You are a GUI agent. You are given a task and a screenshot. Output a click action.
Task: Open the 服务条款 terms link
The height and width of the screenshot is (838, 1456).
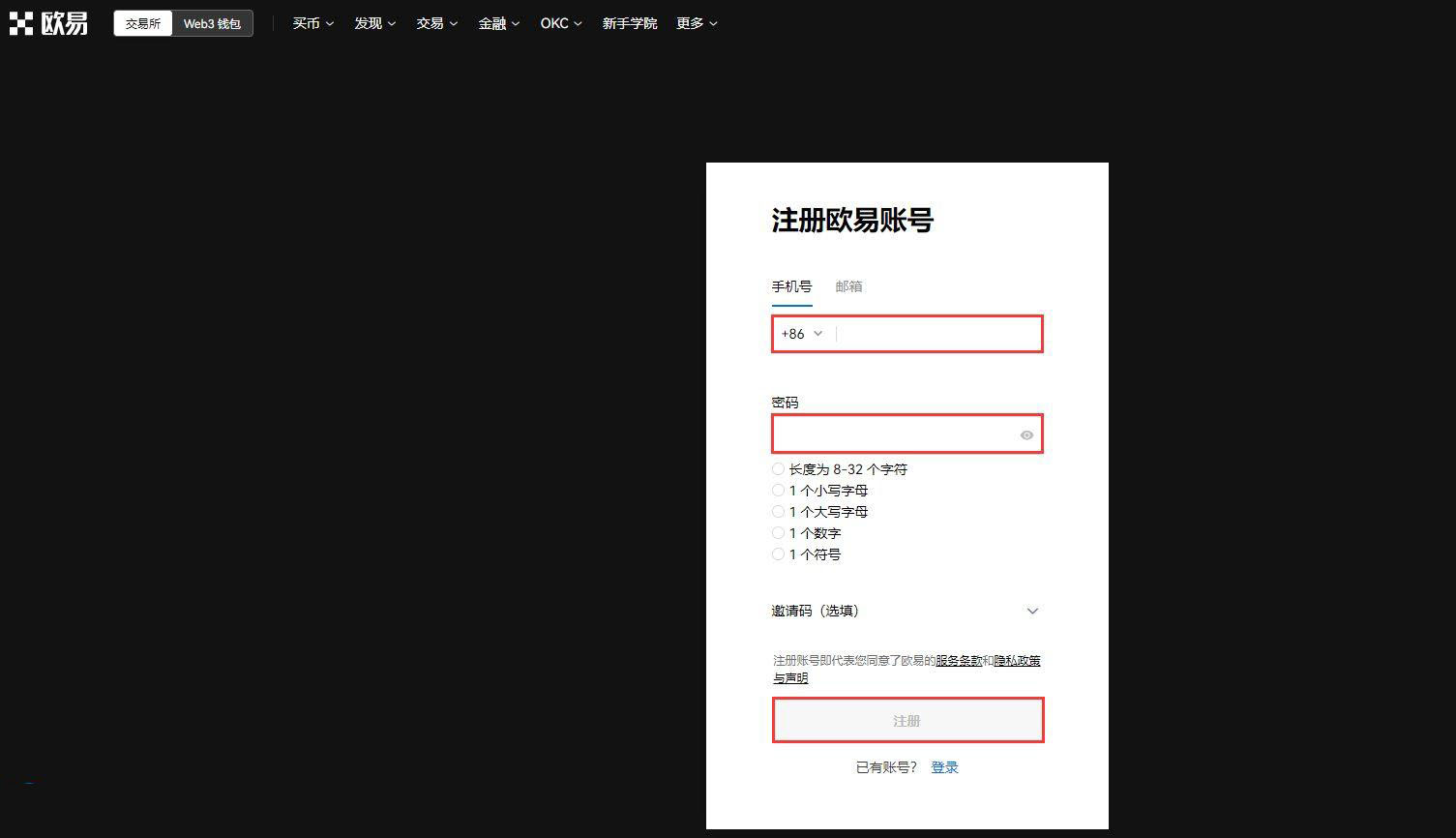(x=958, y=661)
